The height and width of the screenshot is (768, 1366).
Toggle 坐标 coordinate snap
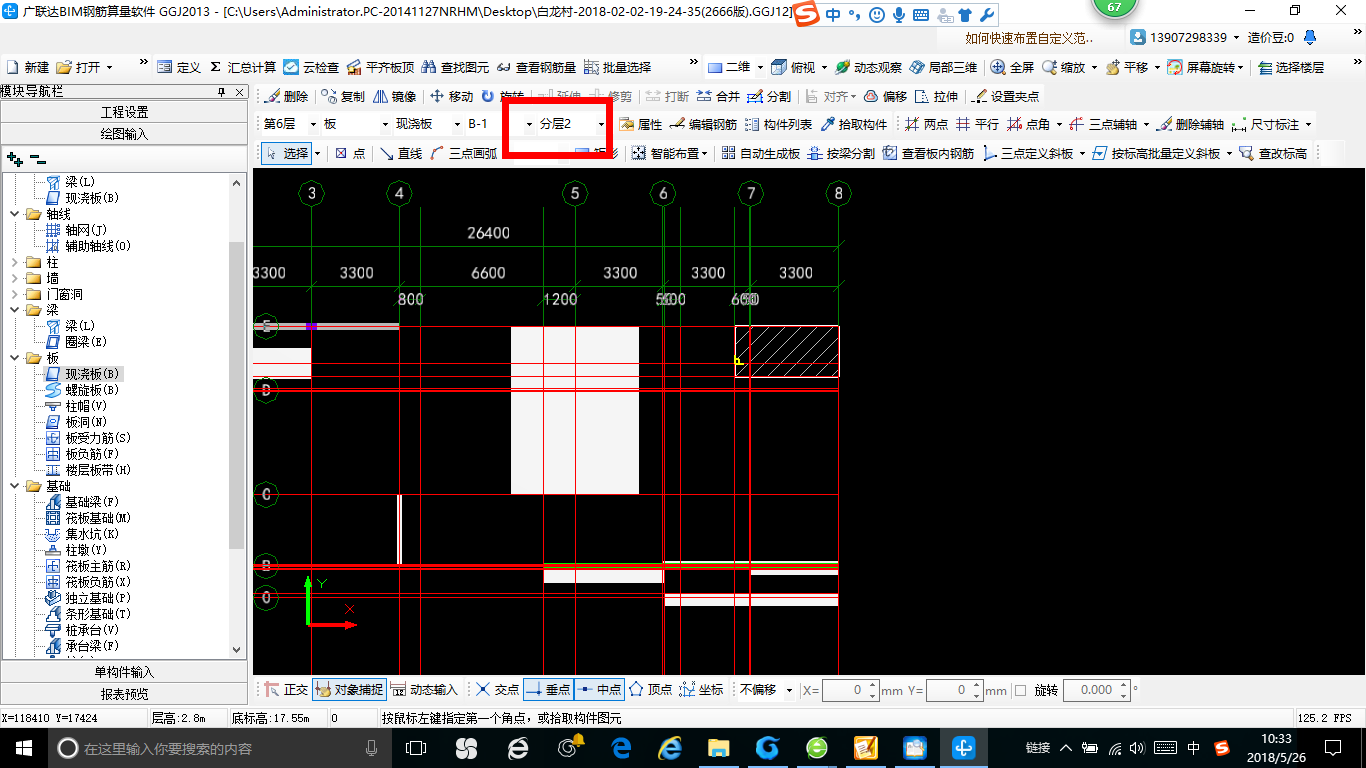pos(701,690)
